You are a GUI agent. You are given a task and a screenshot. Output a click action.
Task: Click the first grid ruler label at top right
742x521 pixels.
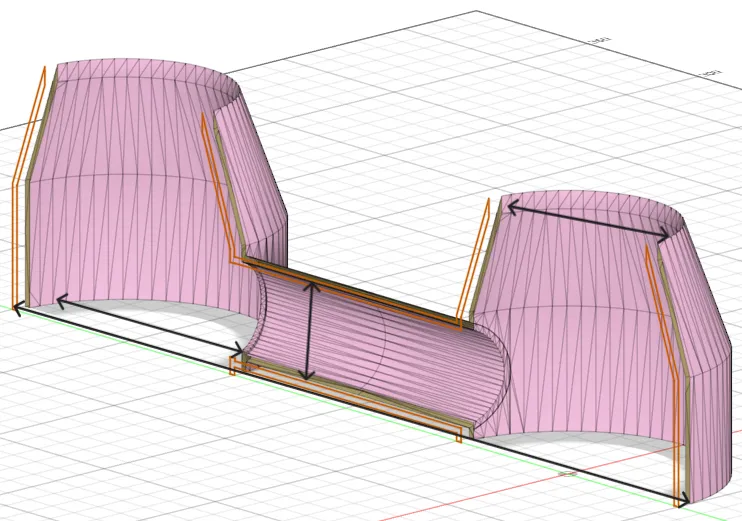(600, 41)
